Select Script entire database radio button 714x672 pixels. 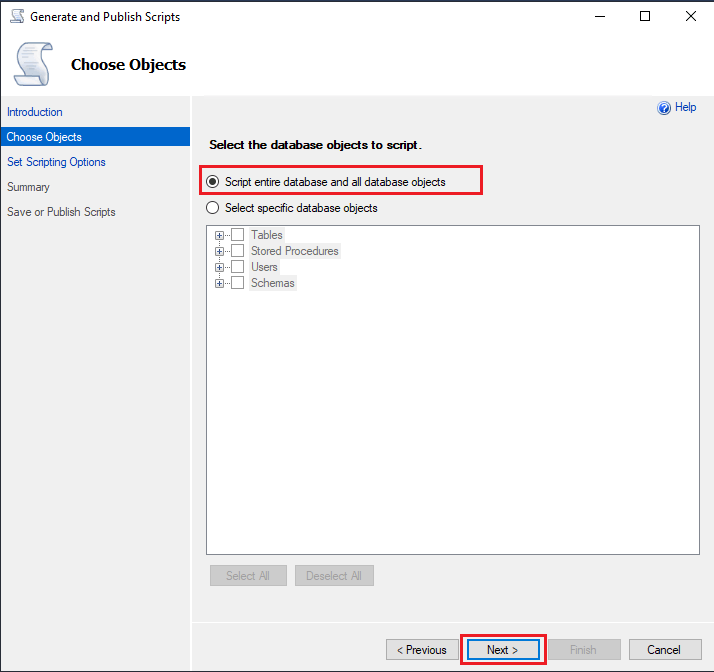[x=212, y=182]
